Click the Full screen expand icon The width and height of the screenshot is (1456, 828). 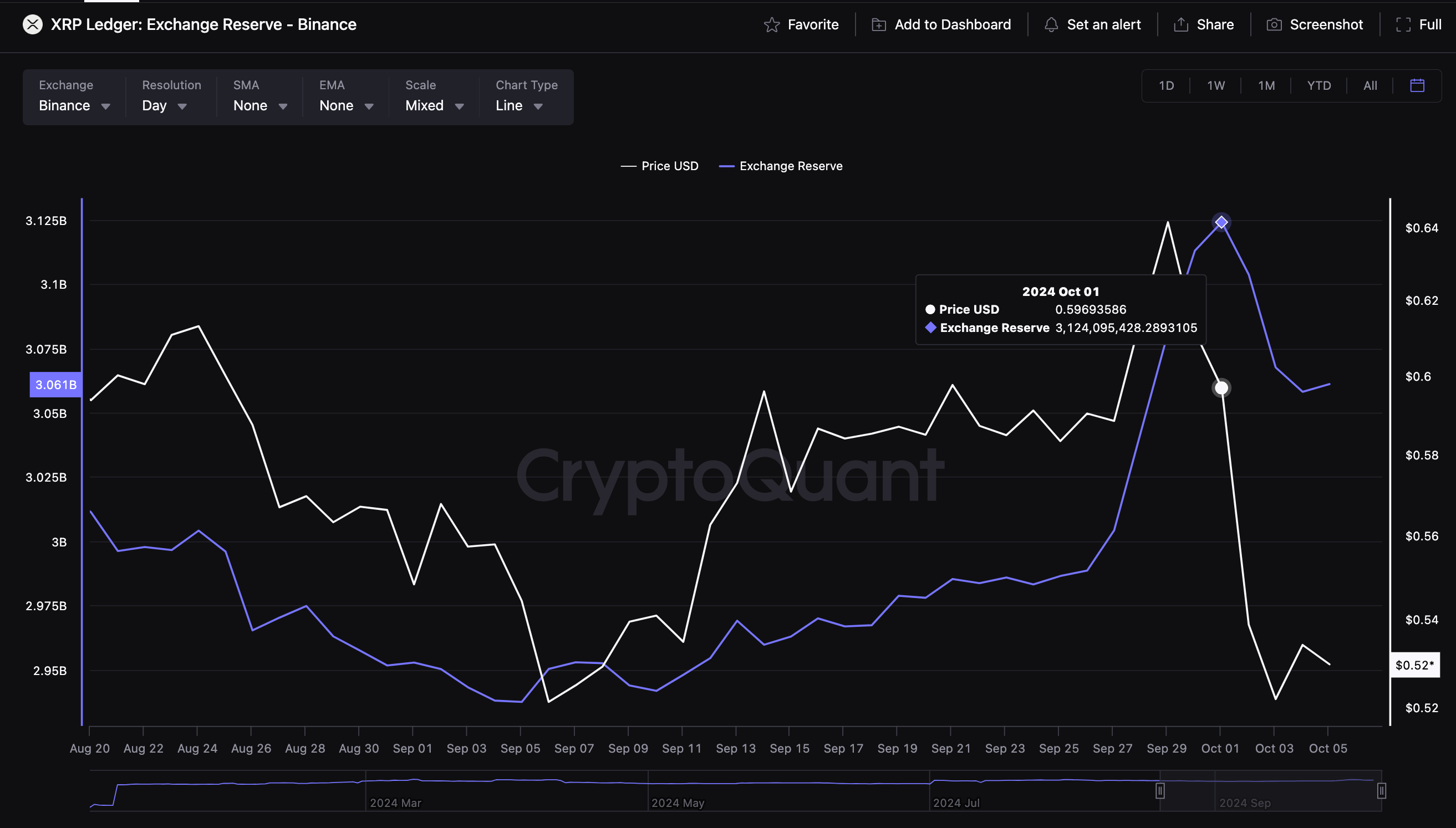1403,24
